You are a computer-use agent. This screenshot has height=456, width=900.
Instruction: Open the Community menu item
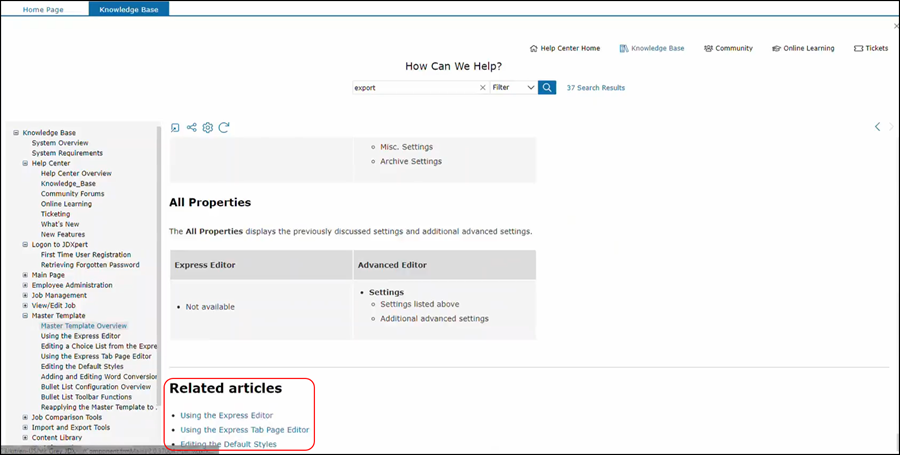pos(728,48)
